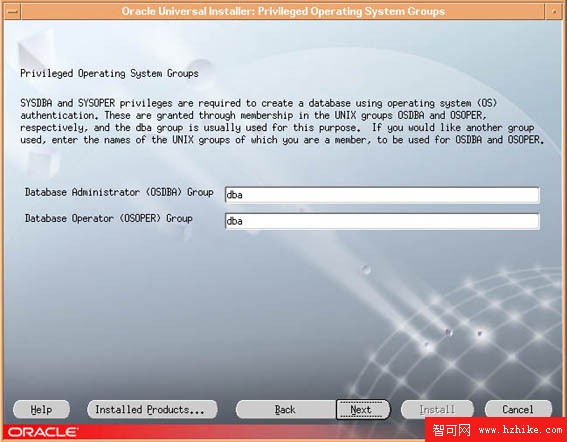Click the dba text in the OSOPER field
The height and width of the screenshot is (442, 567).
tap(234, 221)
